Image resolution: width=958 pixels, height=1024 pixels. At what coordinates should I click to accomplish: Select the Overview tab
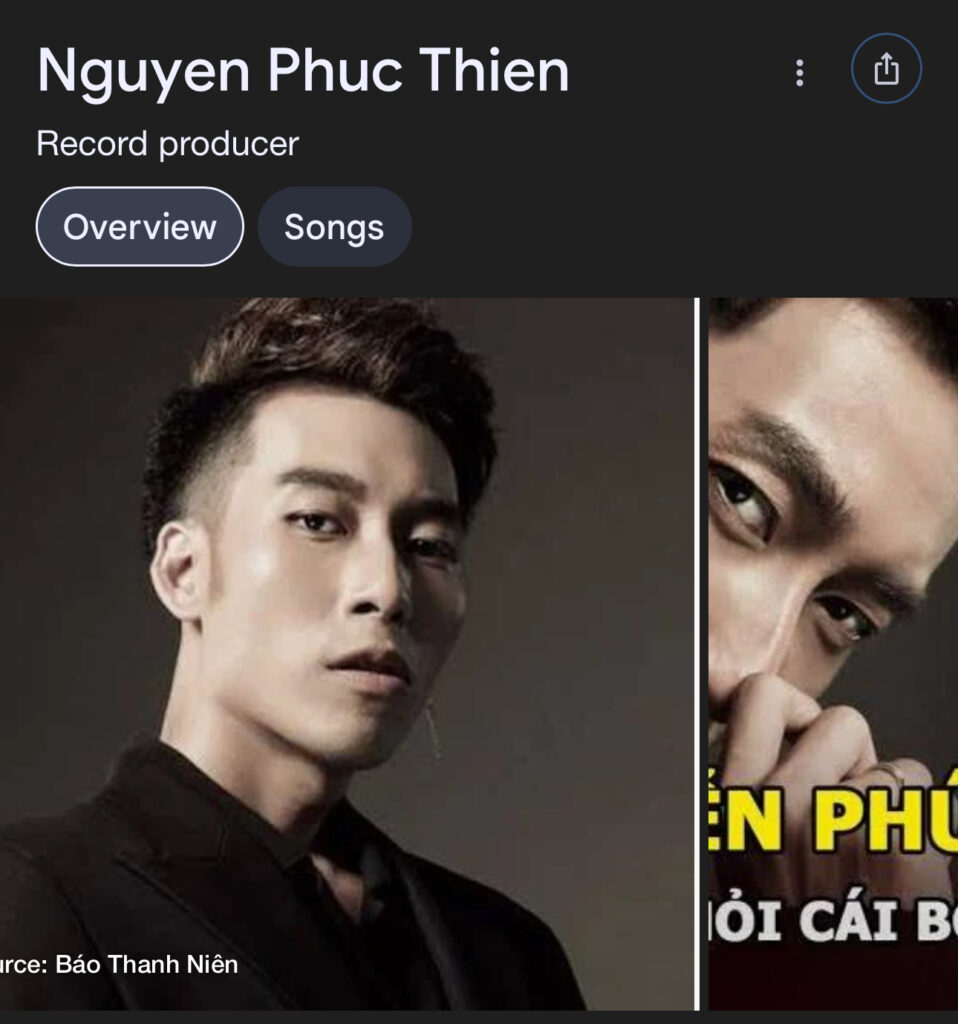(140, 227)
